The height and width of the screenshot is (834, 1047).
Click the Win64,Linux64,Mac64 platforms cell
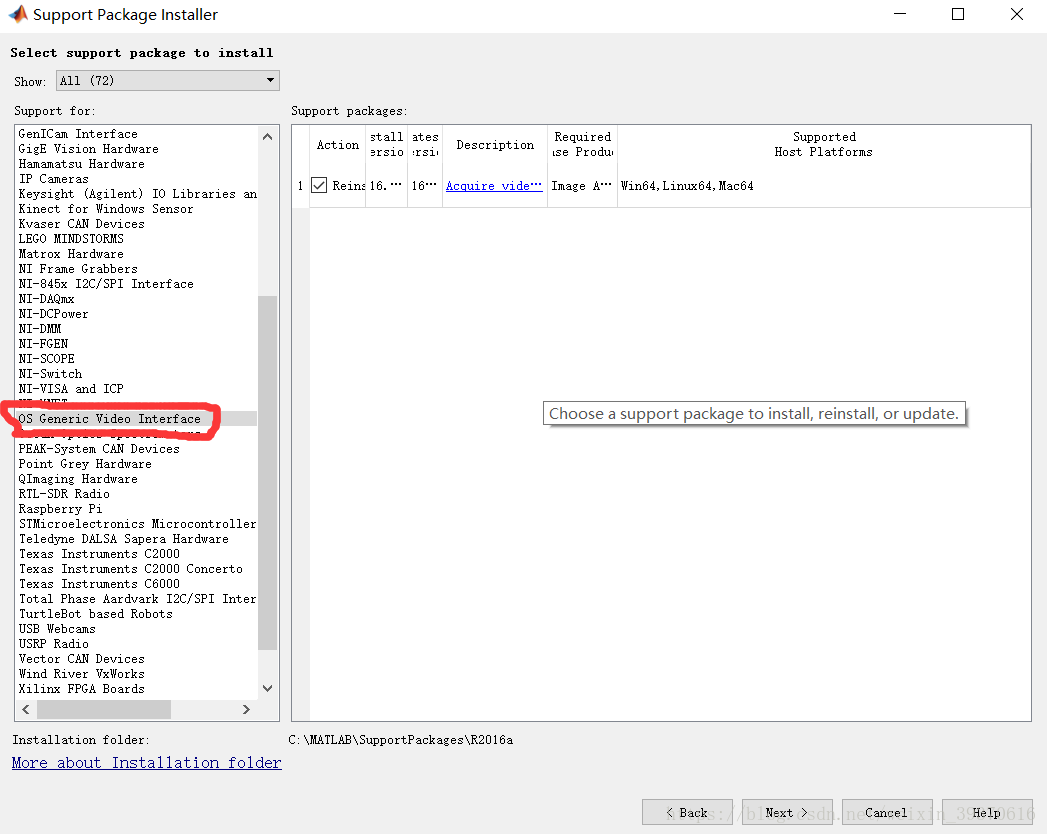point(823,186)
